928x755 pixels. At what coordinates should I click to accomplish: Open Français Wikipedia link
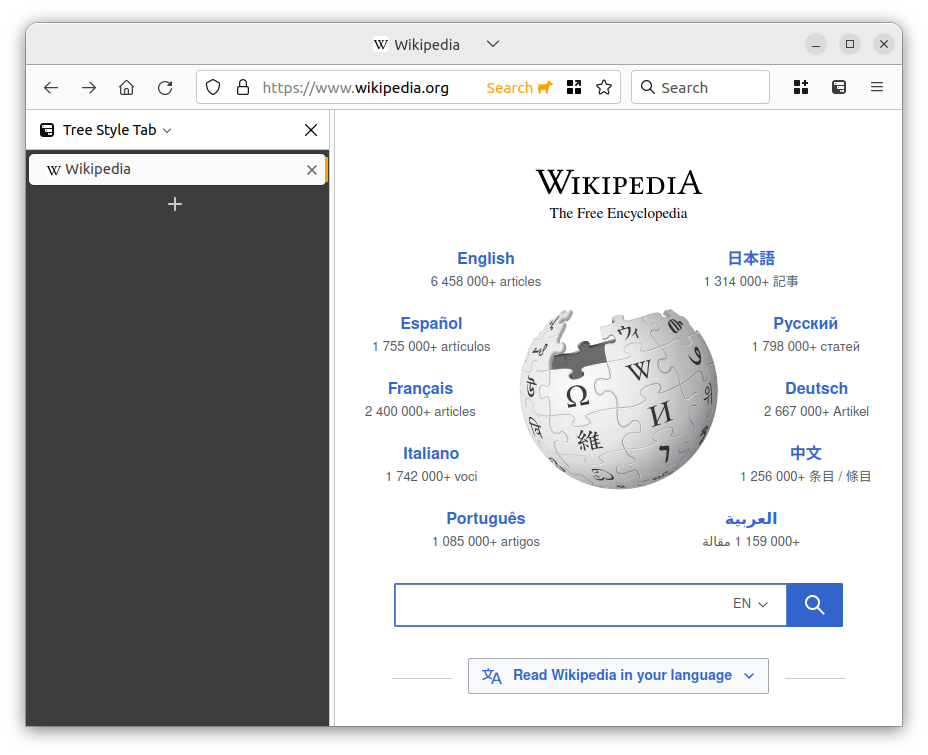(x=420, y=389)
